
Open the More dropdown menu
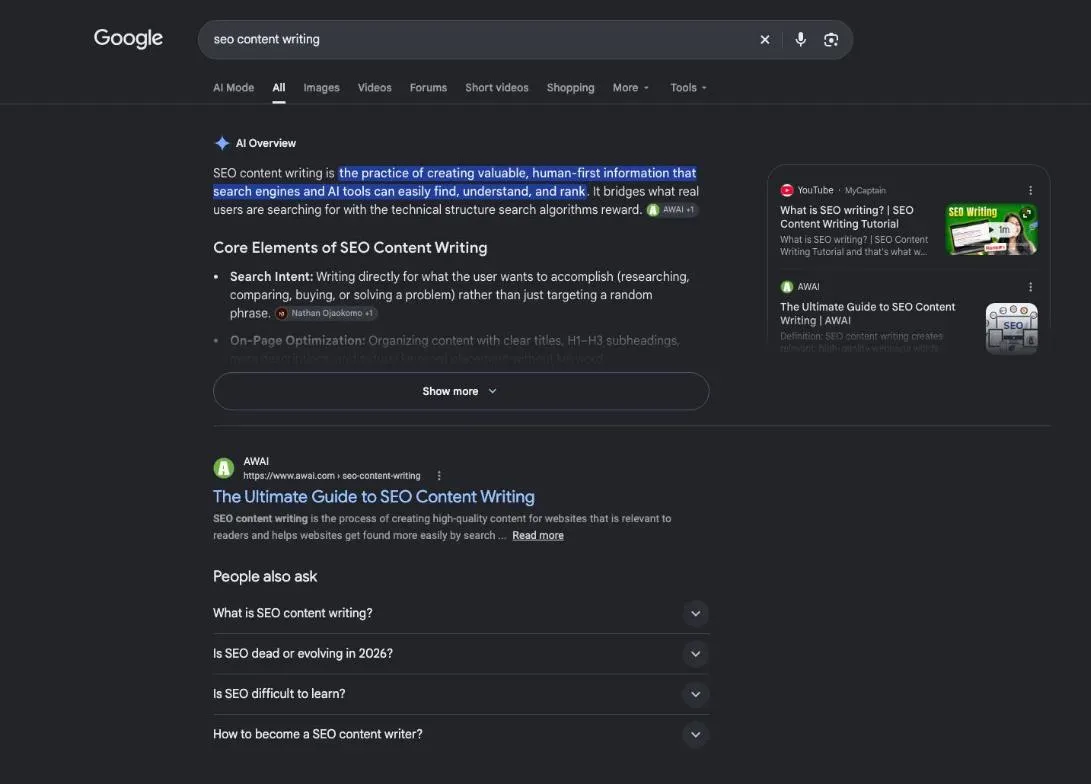tap(630, 88)
